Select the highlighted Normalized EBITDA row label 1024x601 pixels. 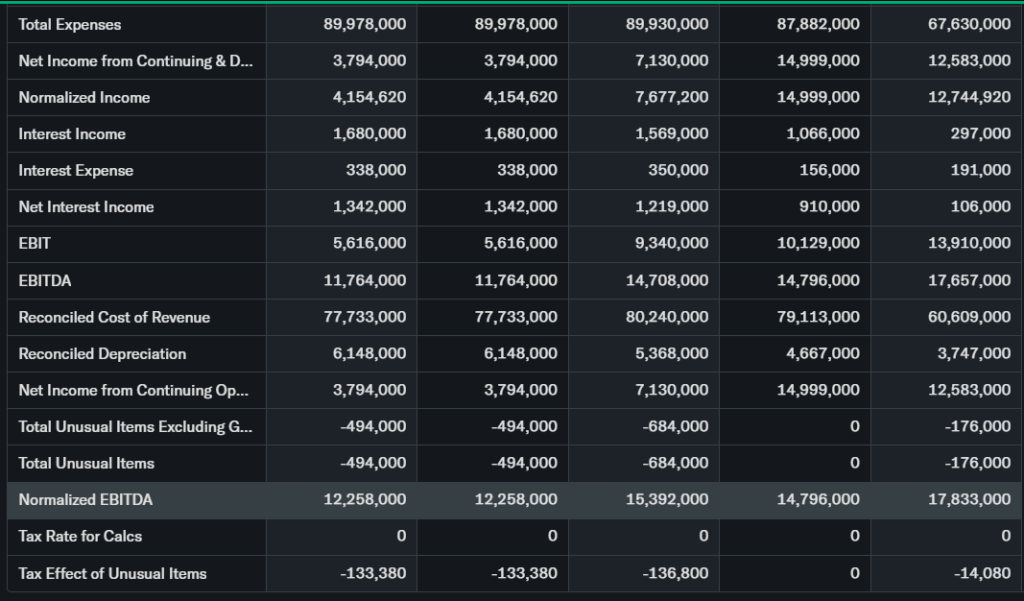tap(86, 499)
